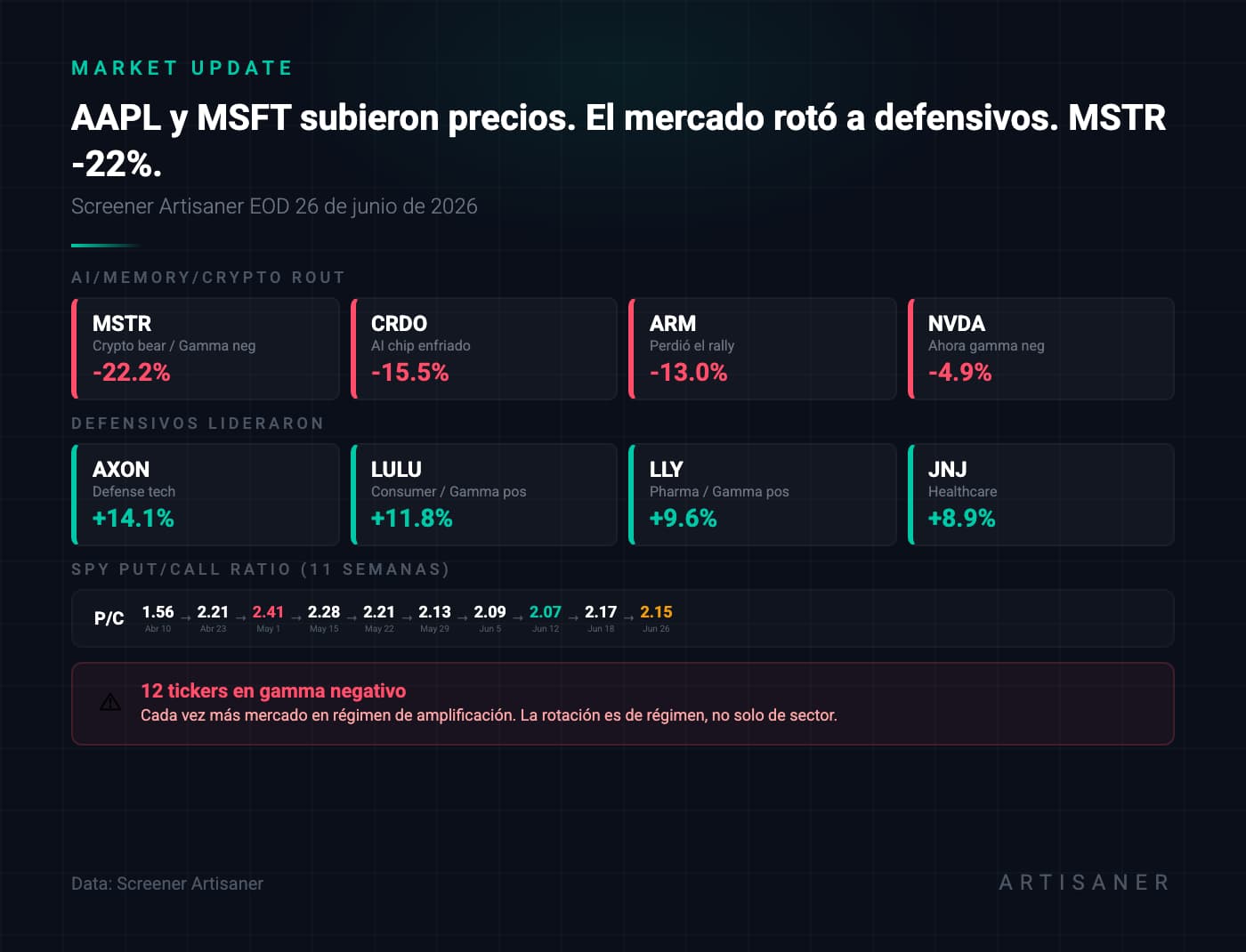Open the AXON Defense tech card
This screenshot has width=1246, height=952.
(x=206, y=495)
